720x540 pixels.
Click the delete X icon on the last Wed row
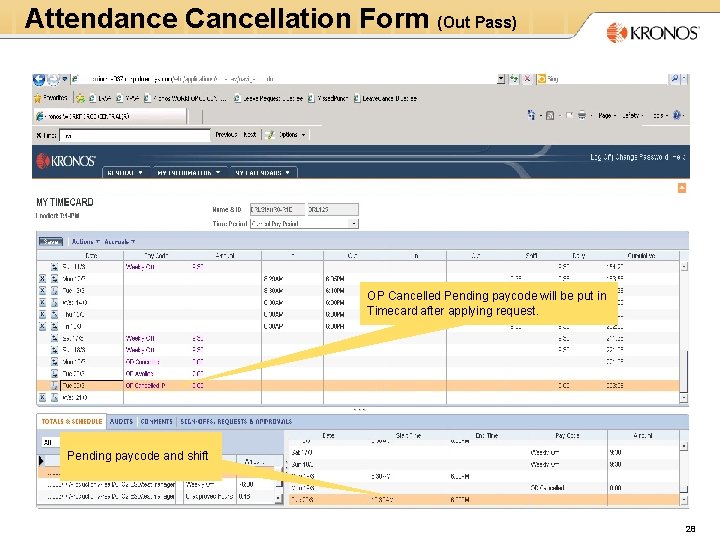(x=42, y=398)
